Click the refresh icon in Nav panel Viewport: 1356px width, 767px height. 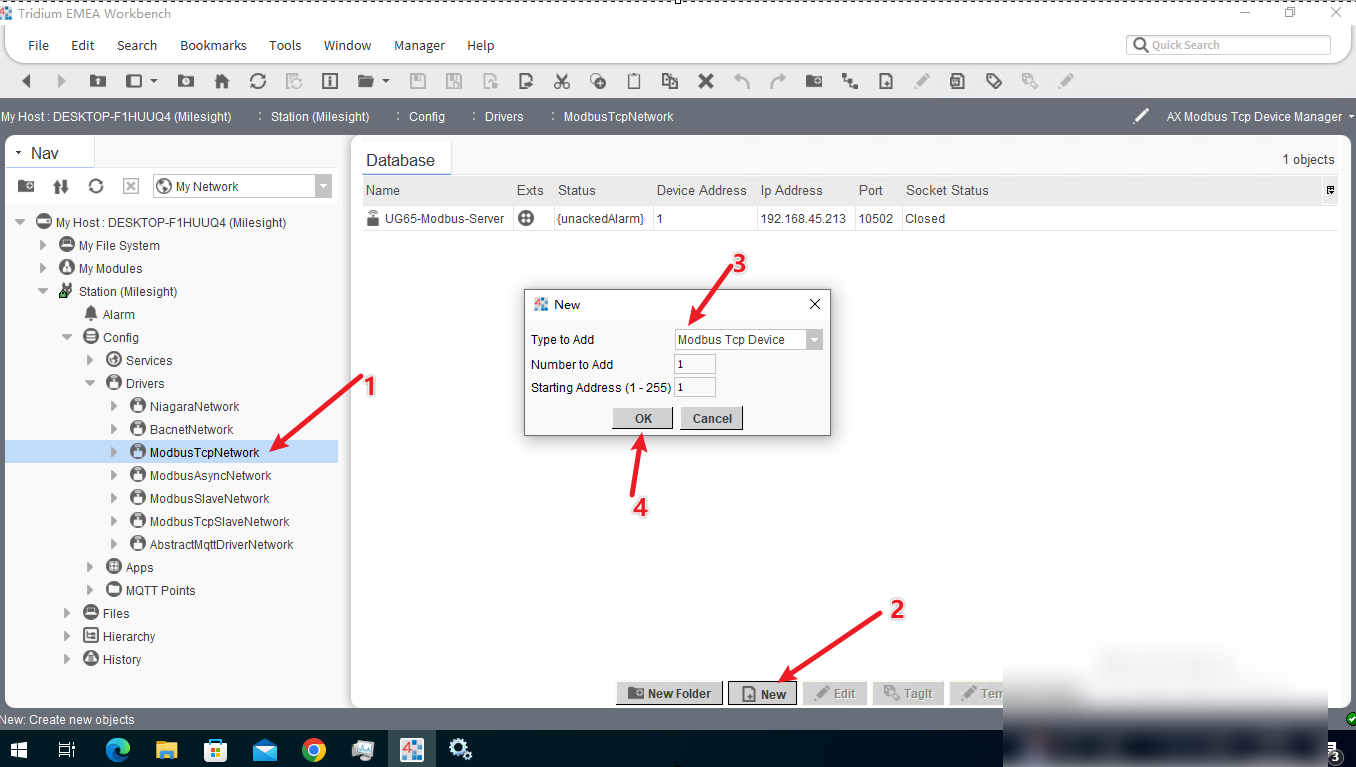pyautogui.click(x=96, y=186)
